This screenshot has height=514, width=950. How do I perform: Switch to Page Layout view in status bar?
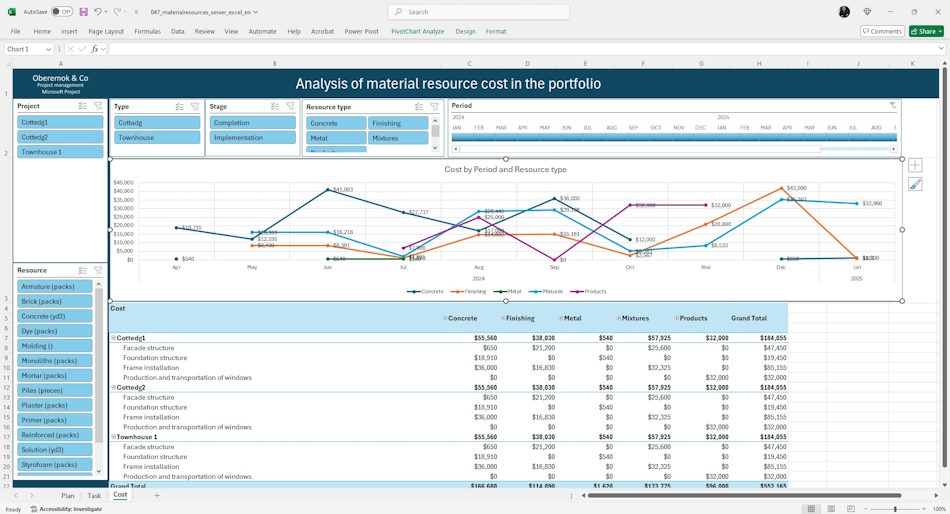point(831,509)
